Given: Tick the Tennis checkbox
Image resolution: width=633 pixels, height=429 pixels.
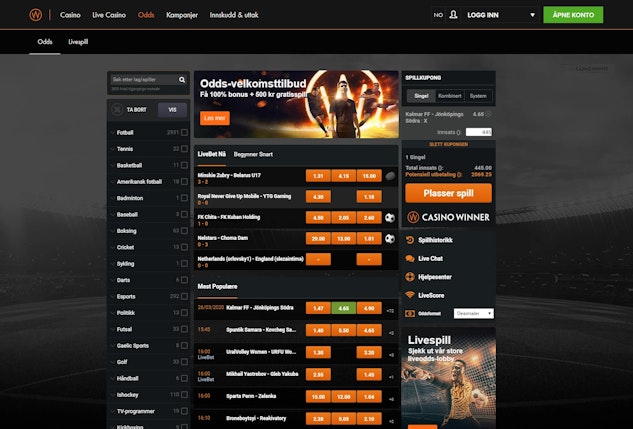Looking at the screenshot, I should pyautogui.click(x=184, y=149).
